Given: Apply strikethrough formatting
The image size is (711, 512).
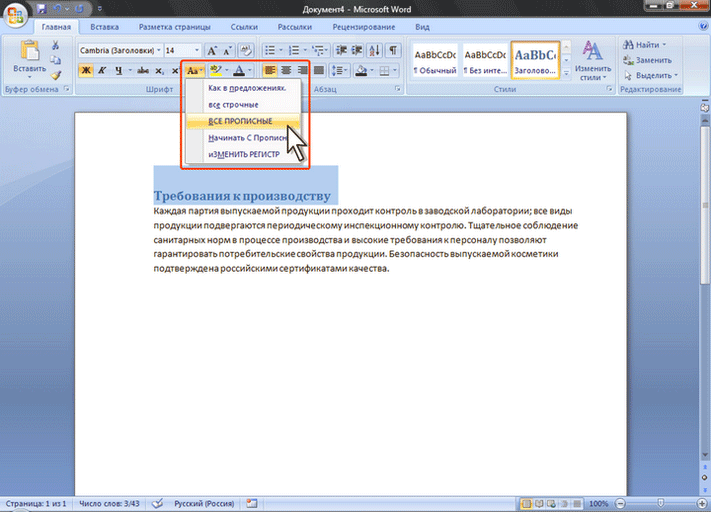Looking at the screenshot, I should (x=143, y=70).
